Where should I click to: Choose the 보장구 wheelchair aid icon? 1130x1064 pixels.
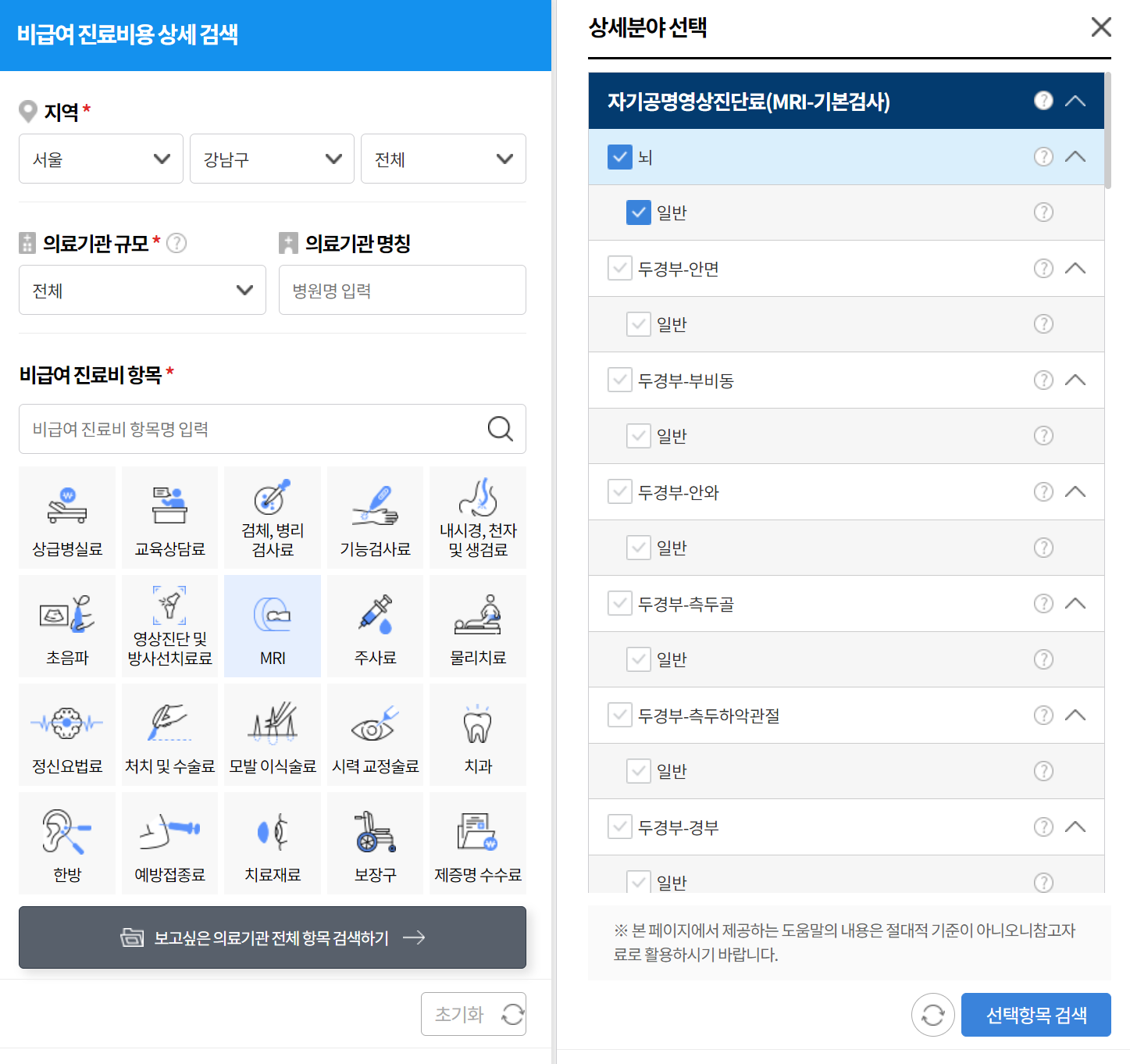coord(375,842)
